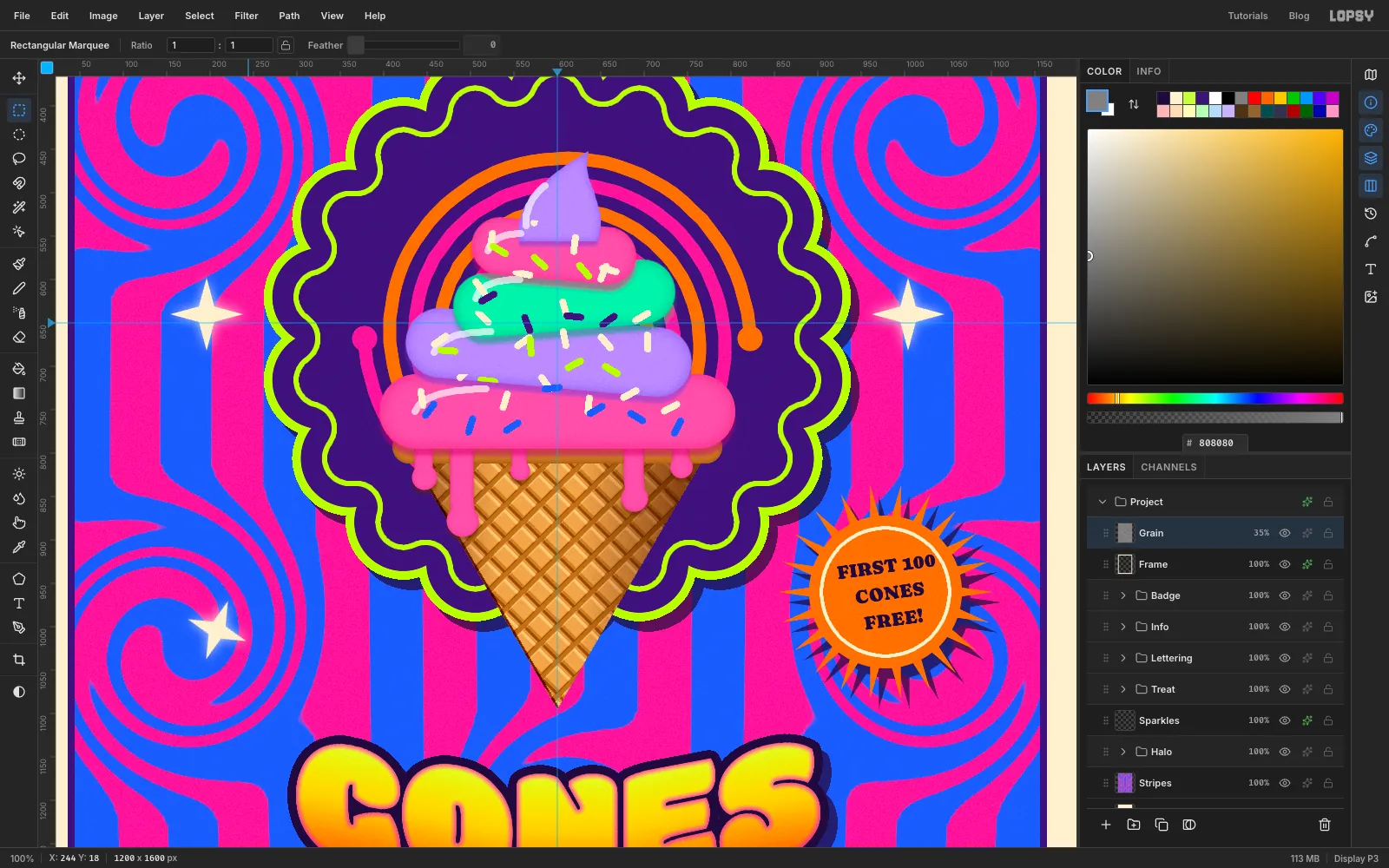
Task: Select the Magic Wand tool
Action: pos(19,207)
